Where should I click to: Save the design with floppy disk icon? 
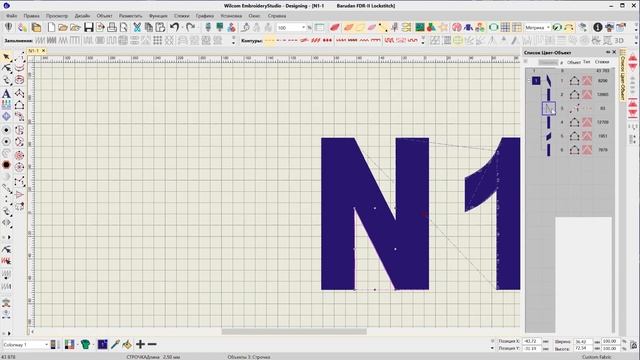[x=89, y=27]
